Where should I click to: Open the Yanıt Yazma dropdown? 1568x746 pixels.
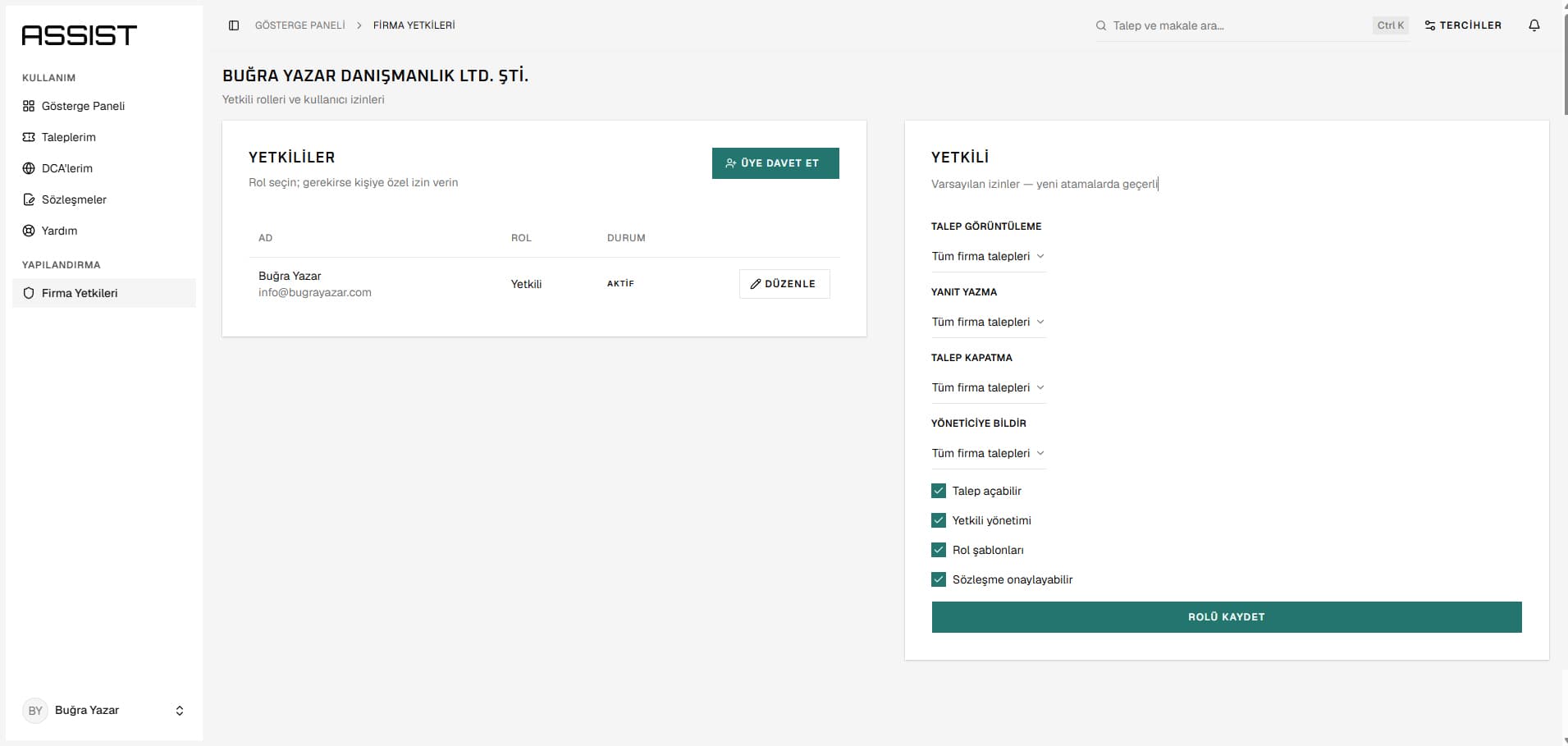click(989, 322)
